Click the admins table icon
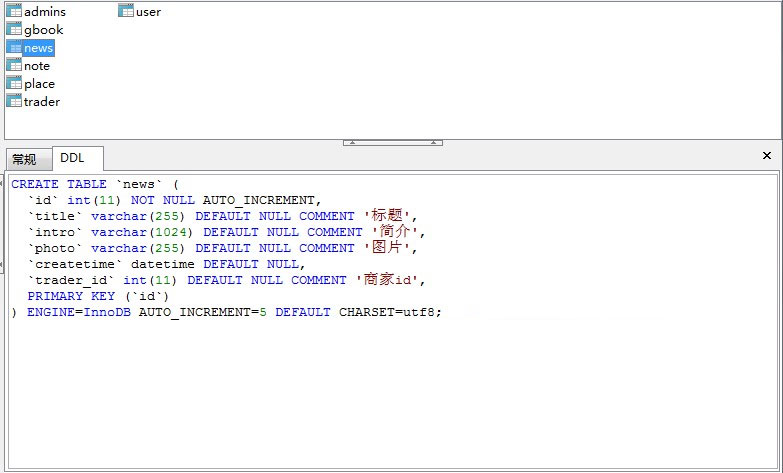This screenshot has width=783, height=473. click(x=14, y=12)
